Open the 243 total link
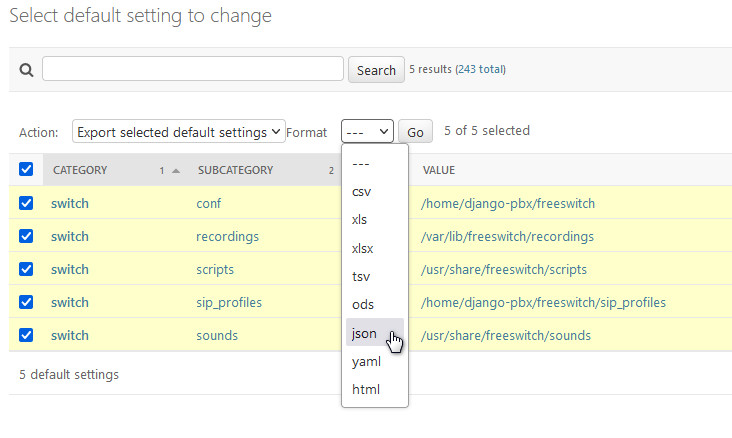Screen dimensions: 732x438 [x=480, y=70]
